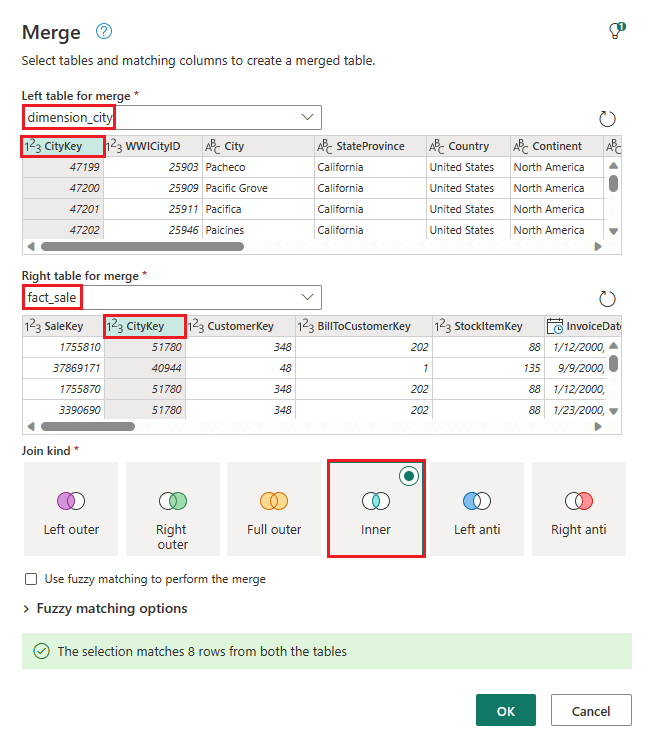The image size is (656, 751).
Task: Select CityKey column in fact_sale table
Action: (145, 326)
